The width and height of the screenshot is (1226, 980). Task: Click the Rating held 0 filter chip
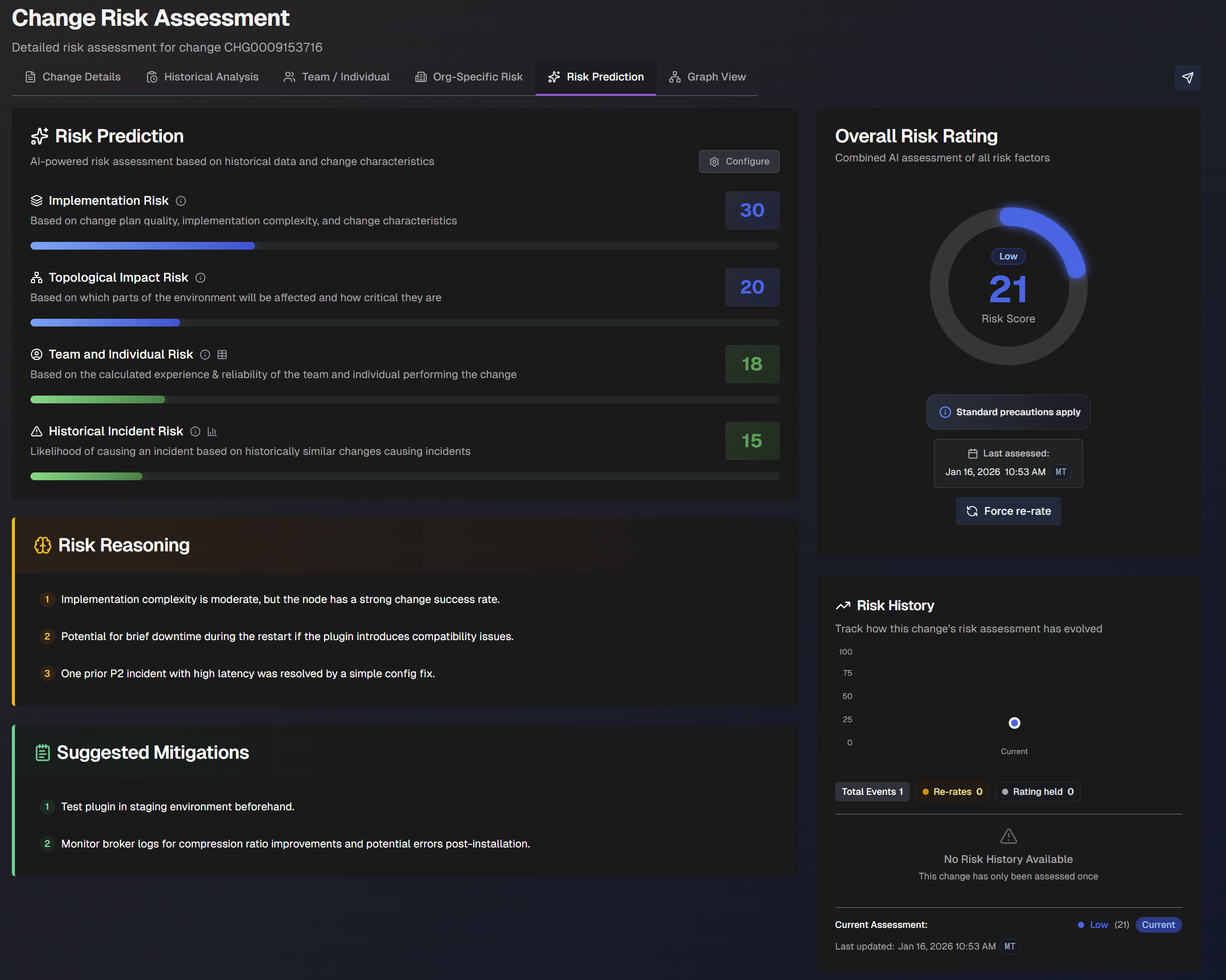1037,792
